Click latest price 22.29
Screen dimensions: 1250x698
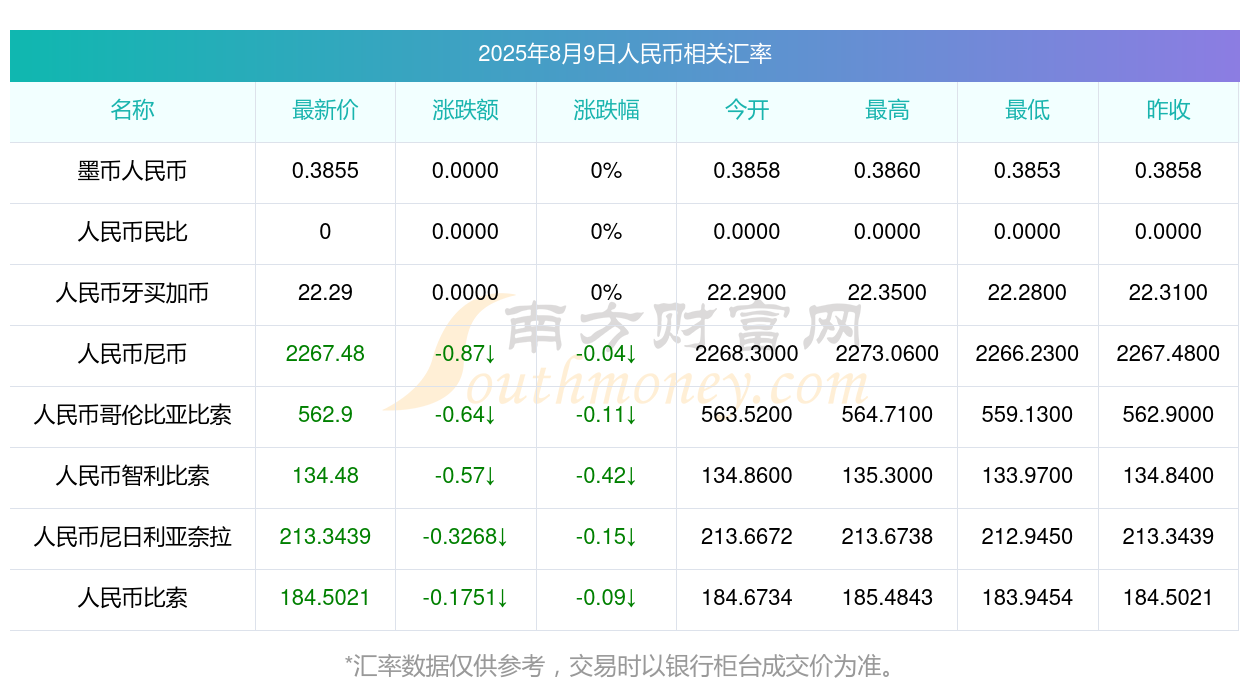pos(325,293)
